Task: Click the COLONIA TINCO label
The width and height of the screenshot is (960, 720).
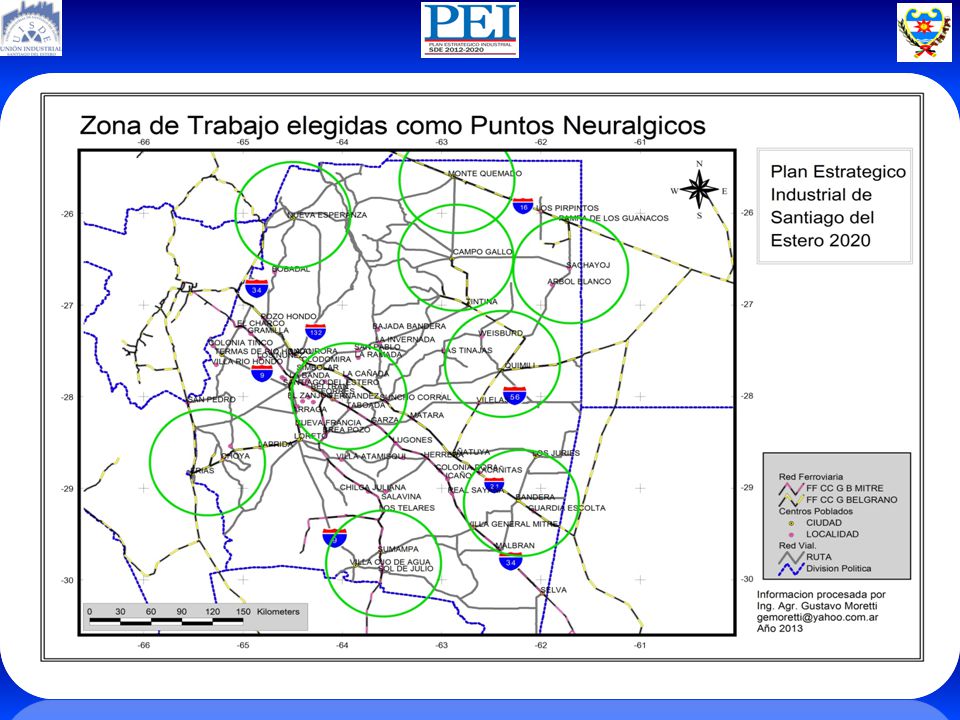Action: click(x=241, y=343)
